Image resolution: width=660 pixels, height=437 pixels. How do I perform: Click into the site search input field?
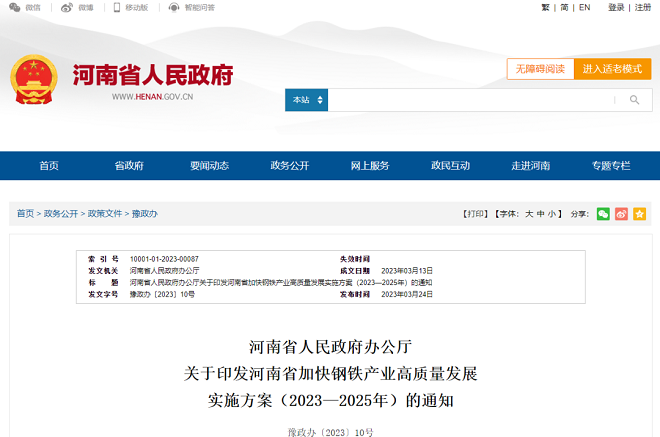coord(470,100)
